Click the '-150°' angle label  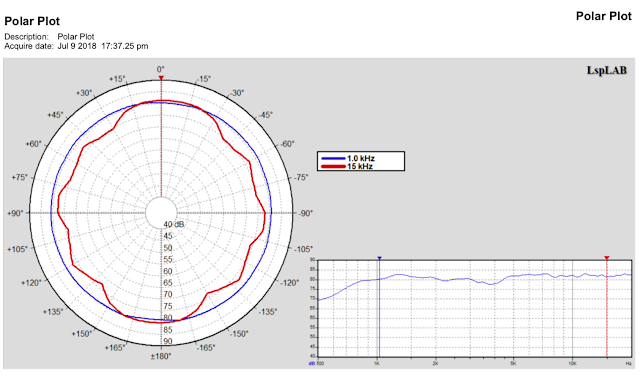click(x=239, y=334)
